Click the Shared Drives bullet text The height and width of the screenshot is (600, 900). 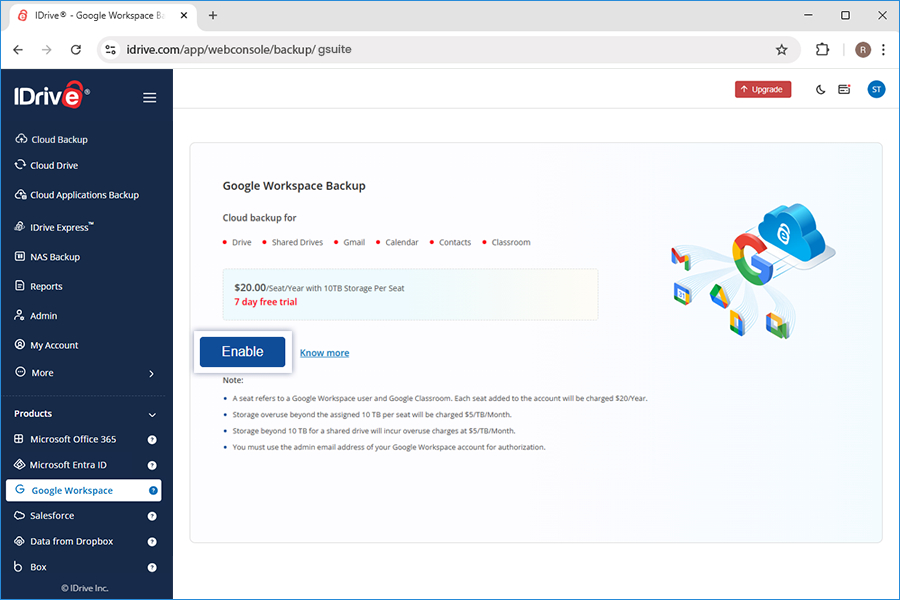tap(297, 242)
